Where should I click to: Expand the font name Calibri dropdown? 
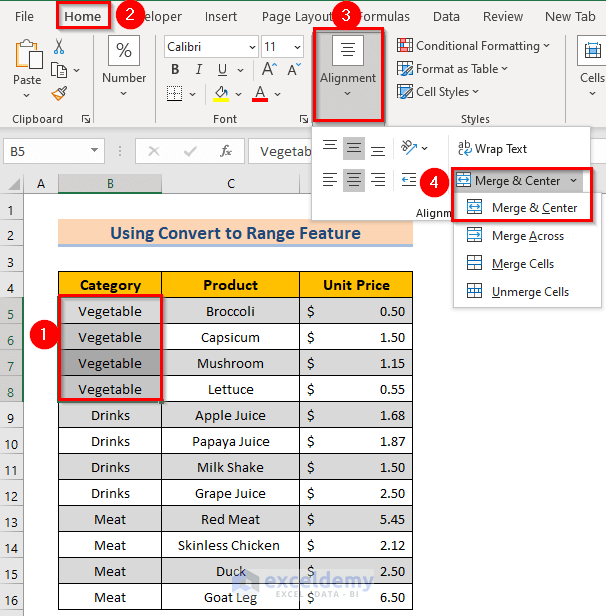252,47
